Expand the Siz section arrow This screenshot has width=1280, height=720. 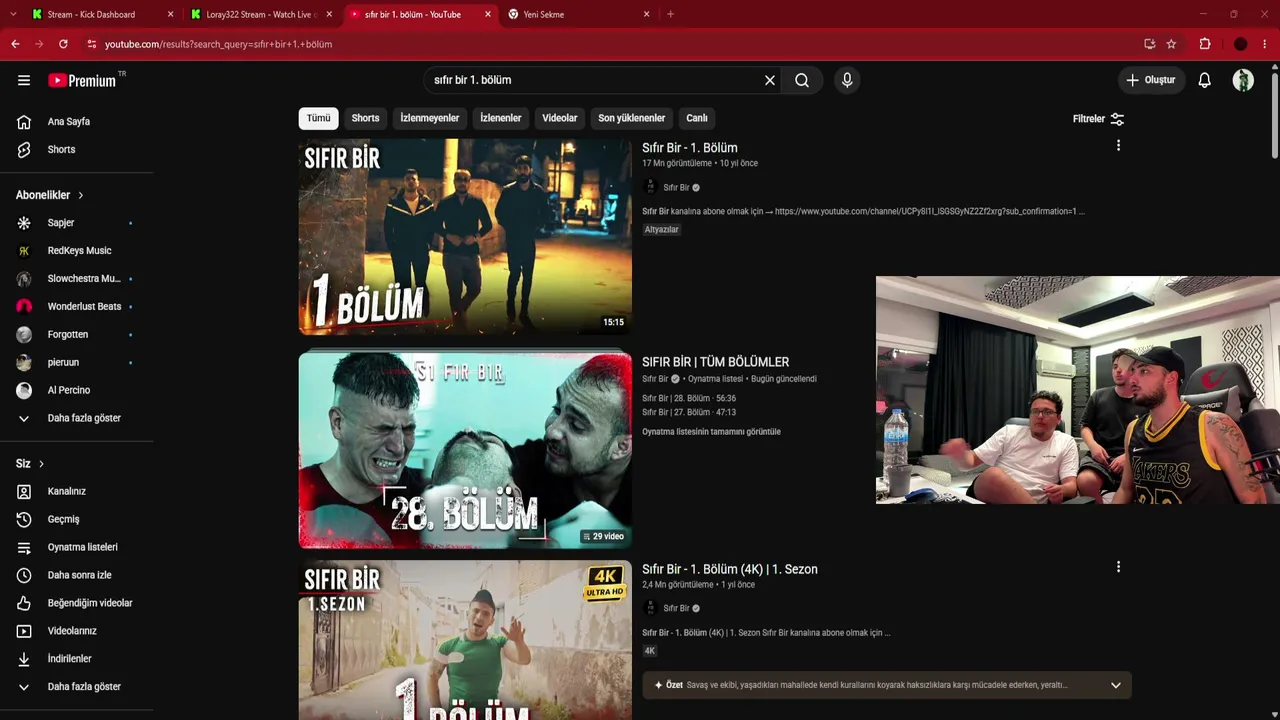click(x=41, y=464)
